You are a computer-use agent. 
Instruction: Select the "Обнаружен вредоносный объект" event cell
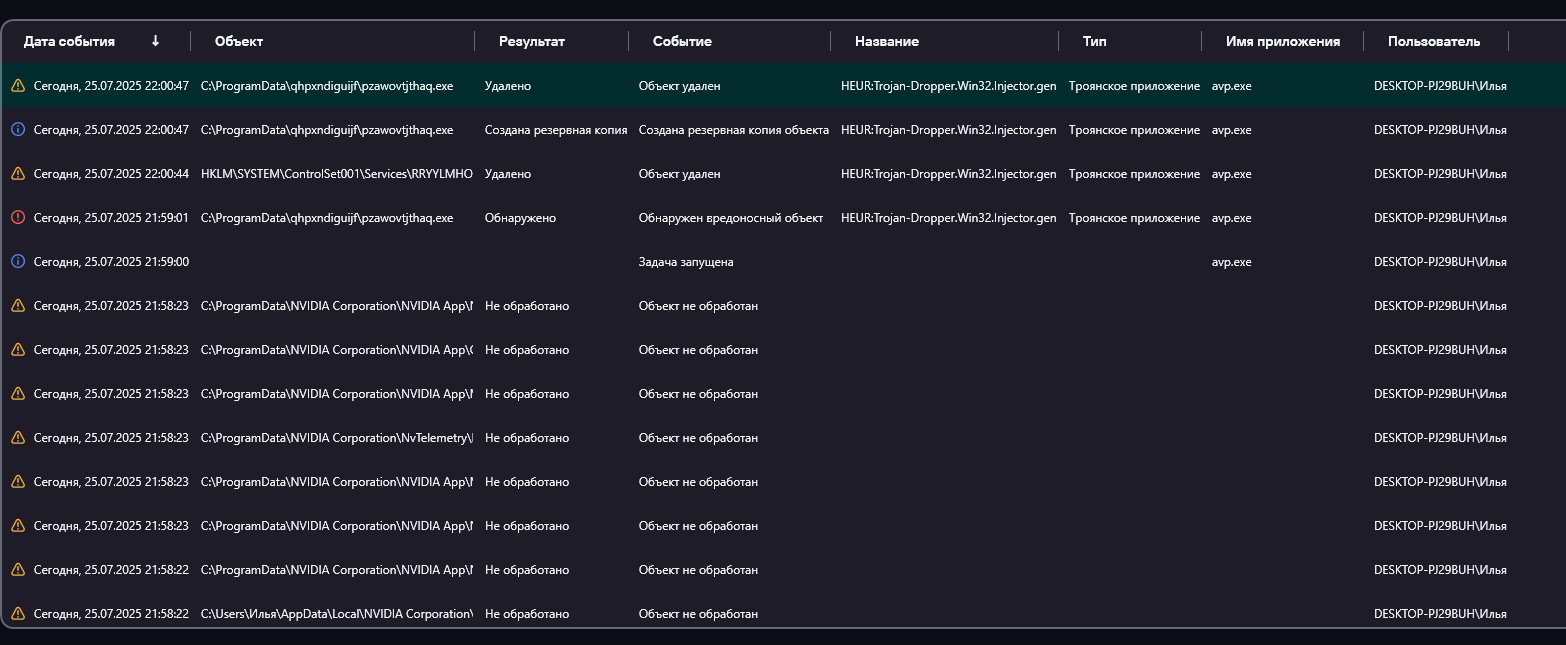731,218
